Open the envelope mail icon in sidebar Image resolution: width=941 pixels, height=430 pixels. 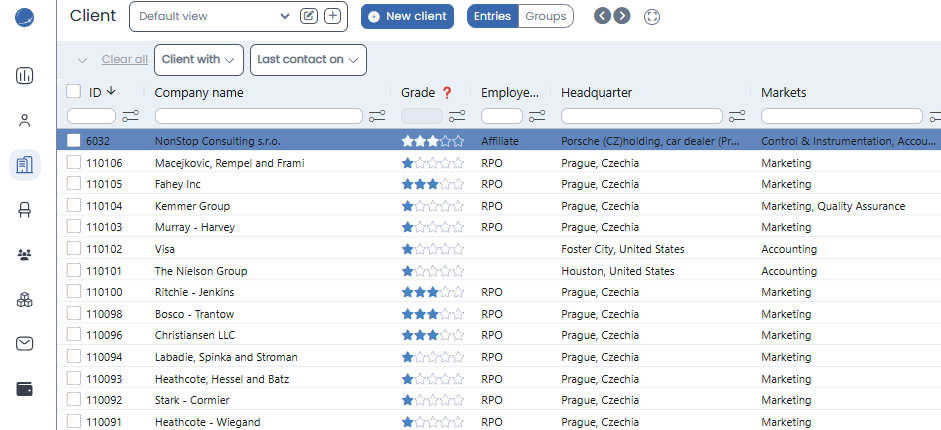point(25,344)
